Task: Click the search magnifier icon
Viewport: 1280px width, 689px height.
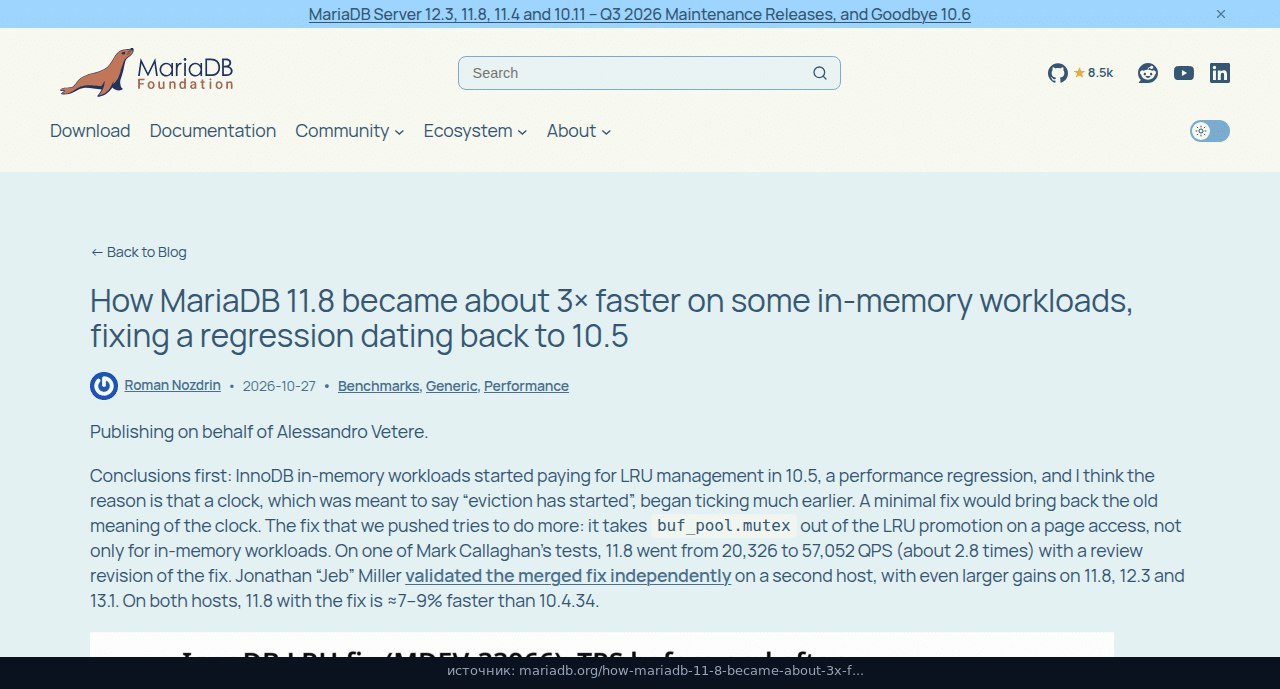Action: click(x=820, y=73)
